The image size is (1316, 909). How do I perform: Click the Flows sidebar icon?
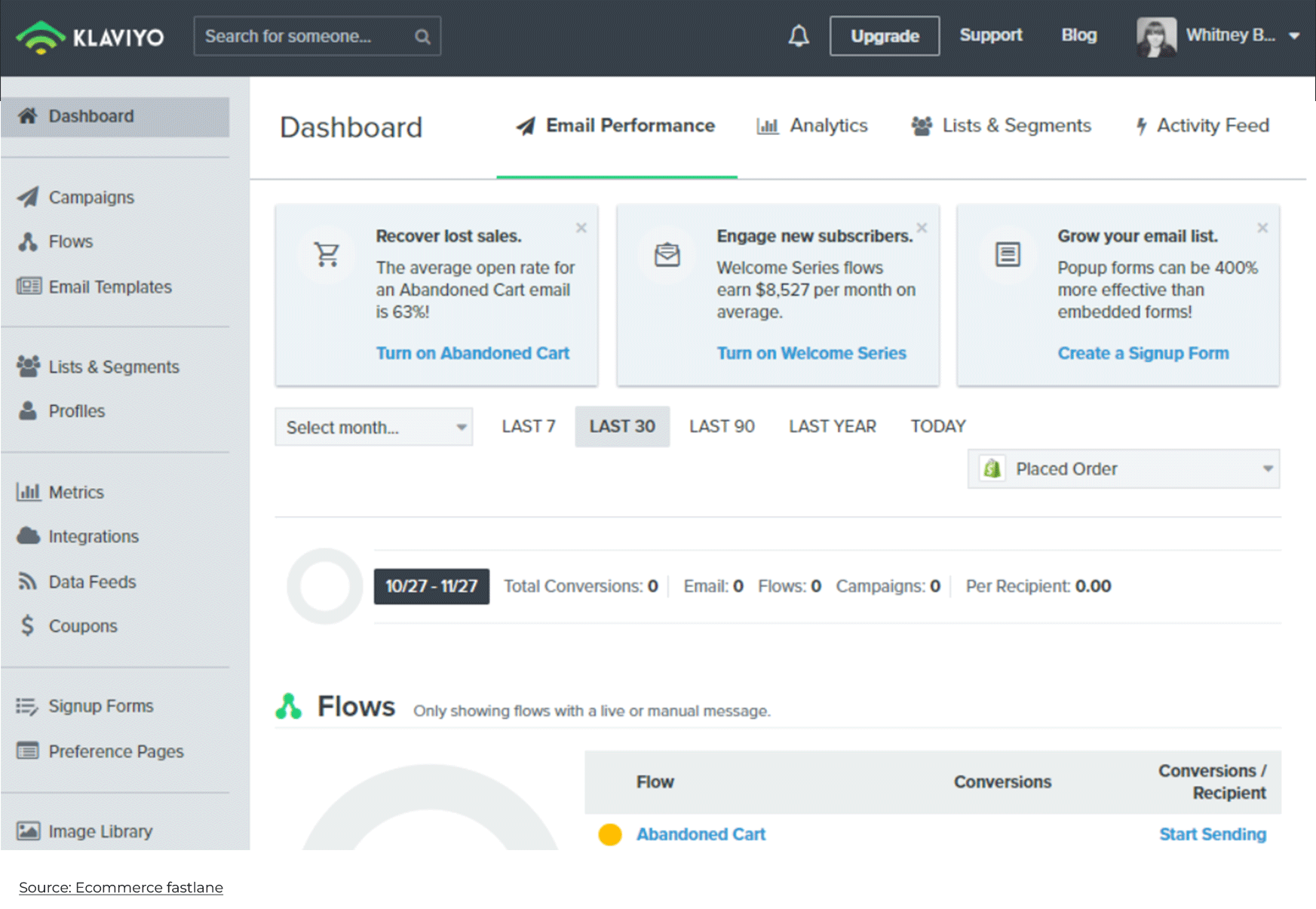[x=28, y=241]
